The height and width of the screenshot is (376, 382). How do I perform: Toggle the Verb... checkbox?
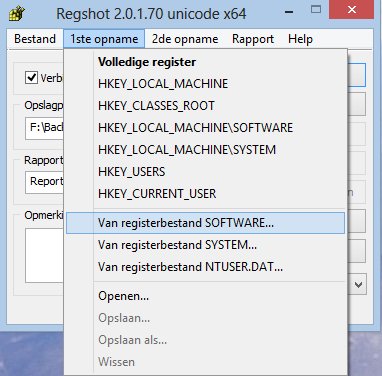click(31, 78)
